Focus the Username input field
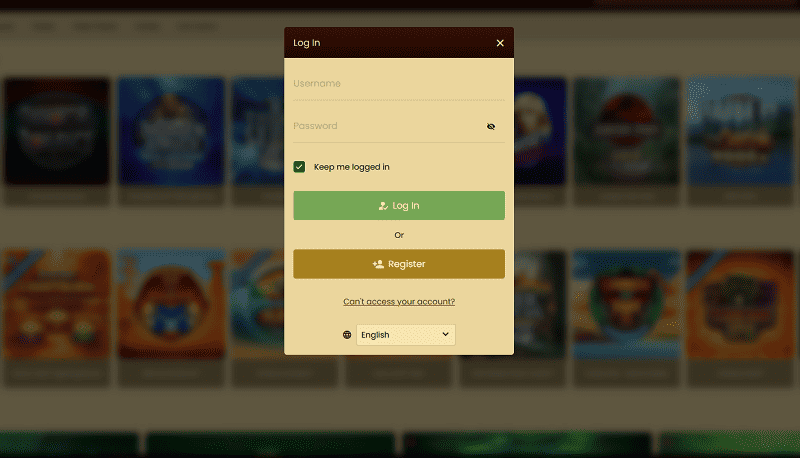Viewport: 800px width, 458px height. (x=399, y=84)
